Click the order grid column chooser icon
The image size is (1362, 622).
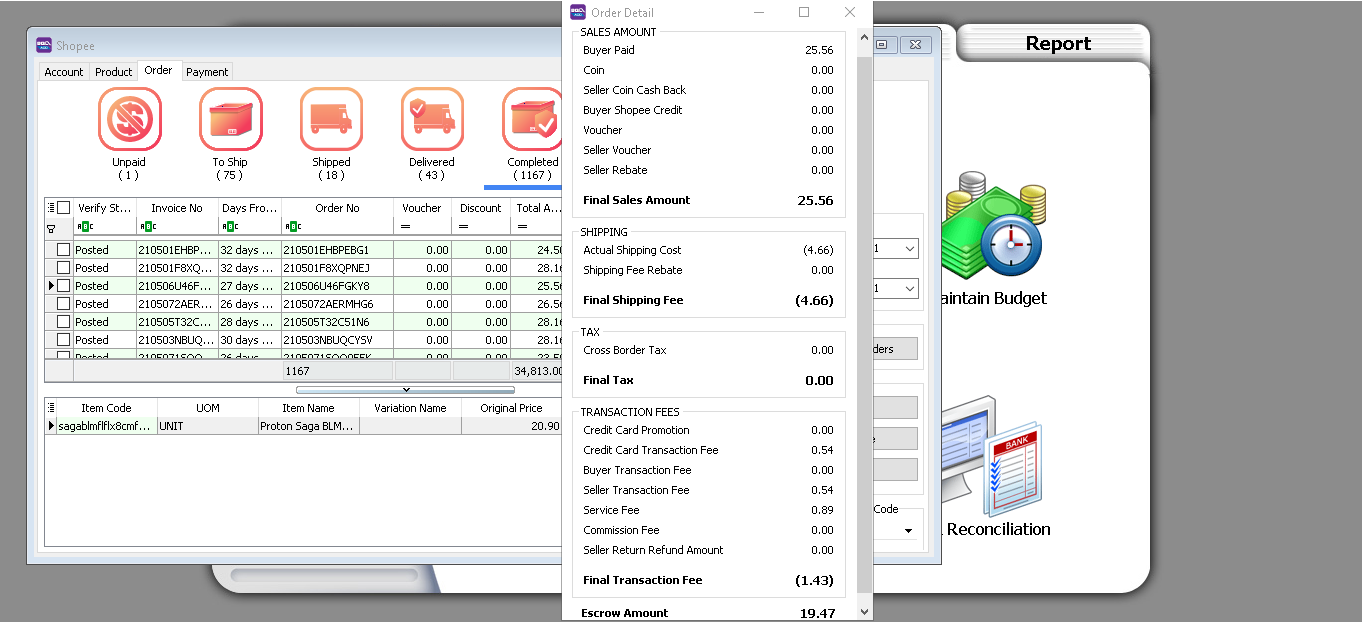click(51, 208)
